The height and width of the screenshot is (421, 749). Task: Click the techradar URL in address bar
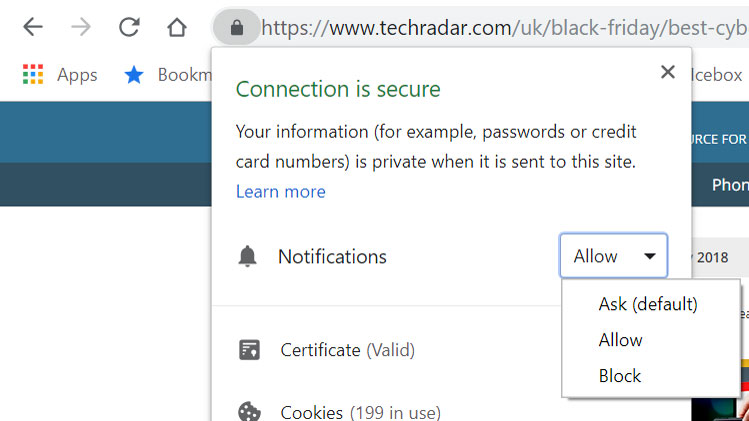click(500, 27)
